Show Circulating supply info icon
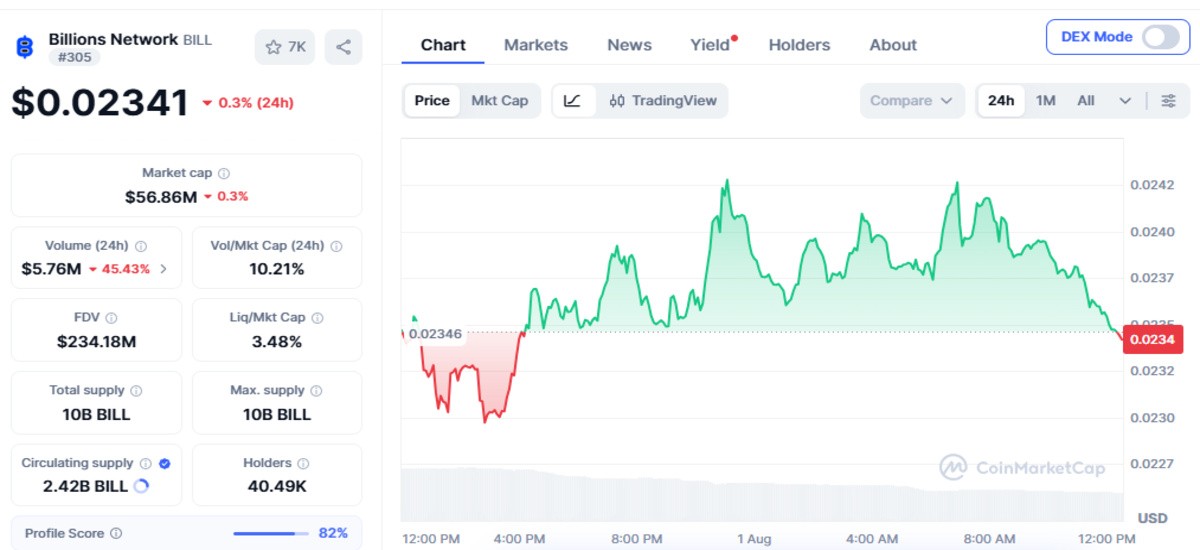The width and height of the screenshot is (1200, 550). (145, 464)
